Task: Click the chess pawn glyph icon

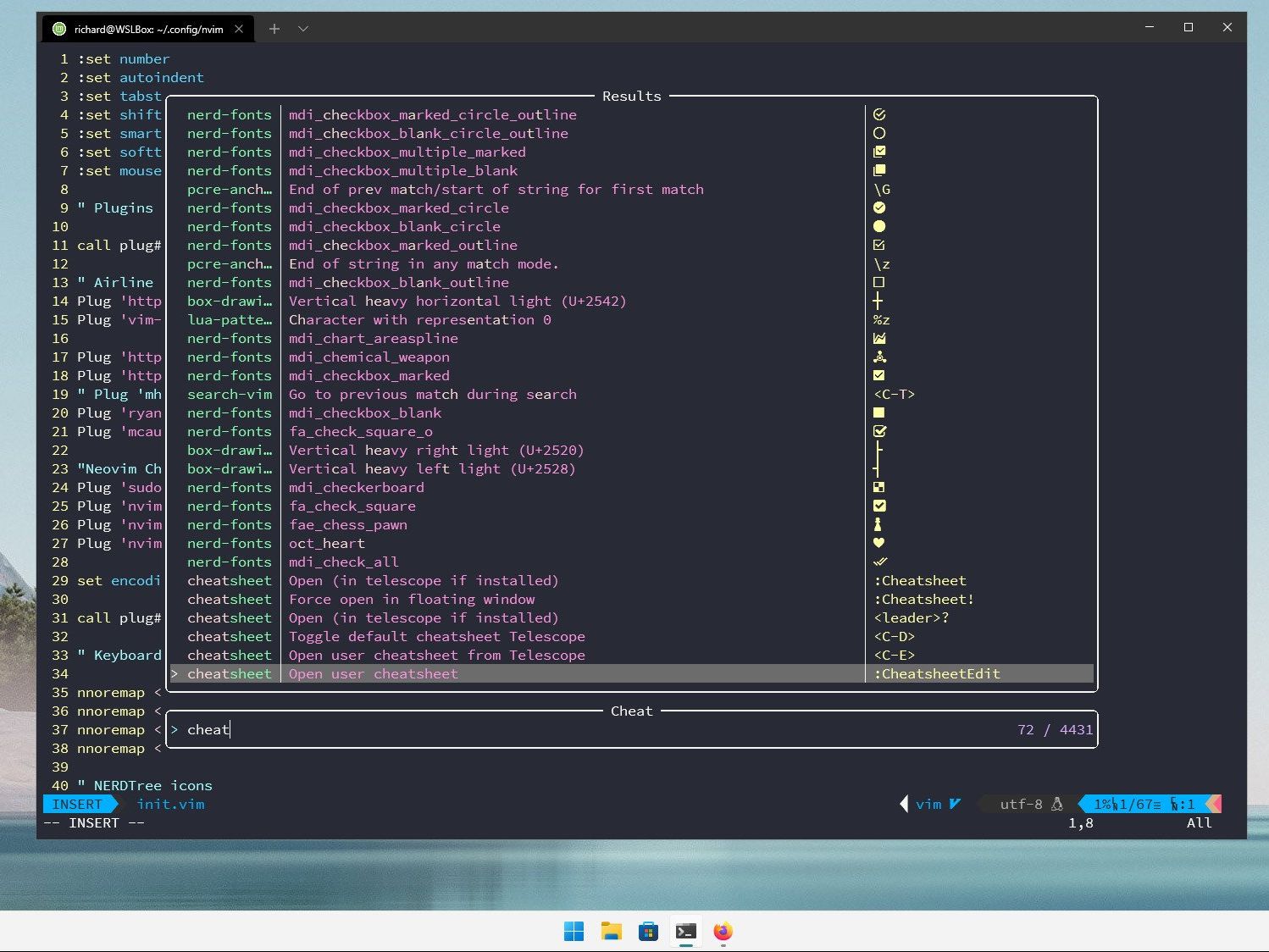Action: pyautogui.click(x=878, y=525)
